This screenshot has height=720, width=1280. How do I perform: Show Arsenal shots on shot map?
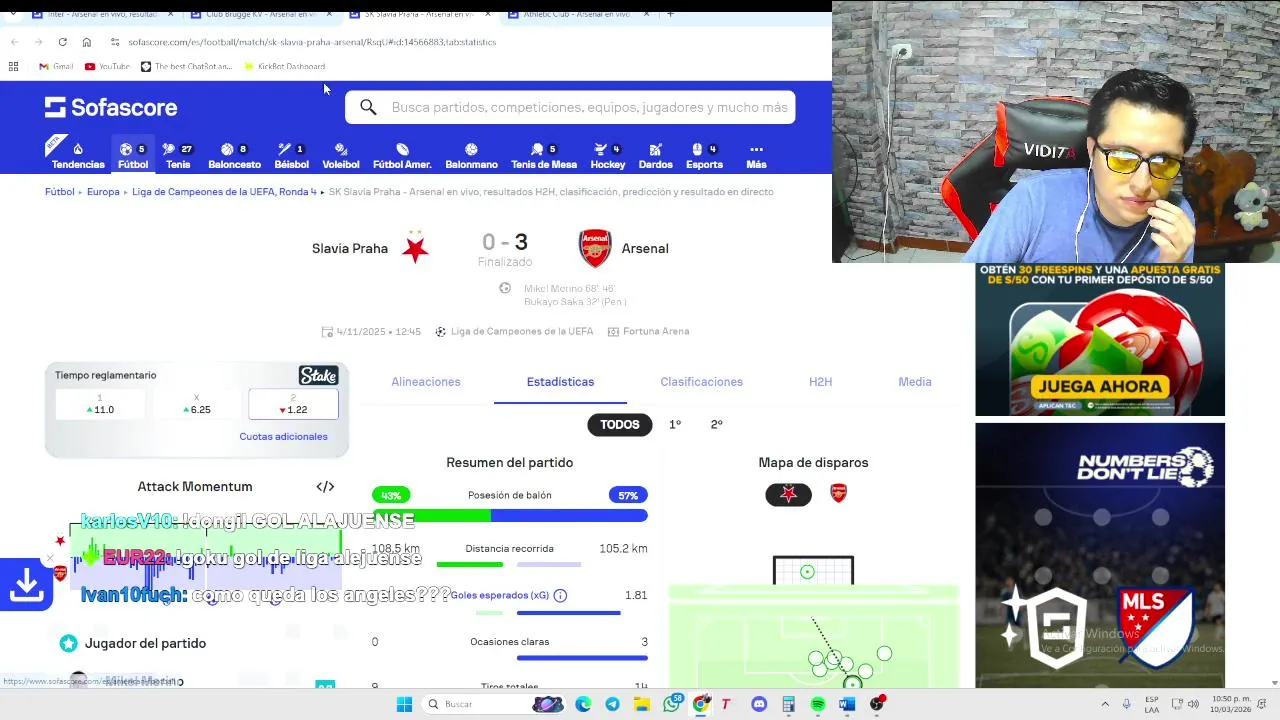839,493
